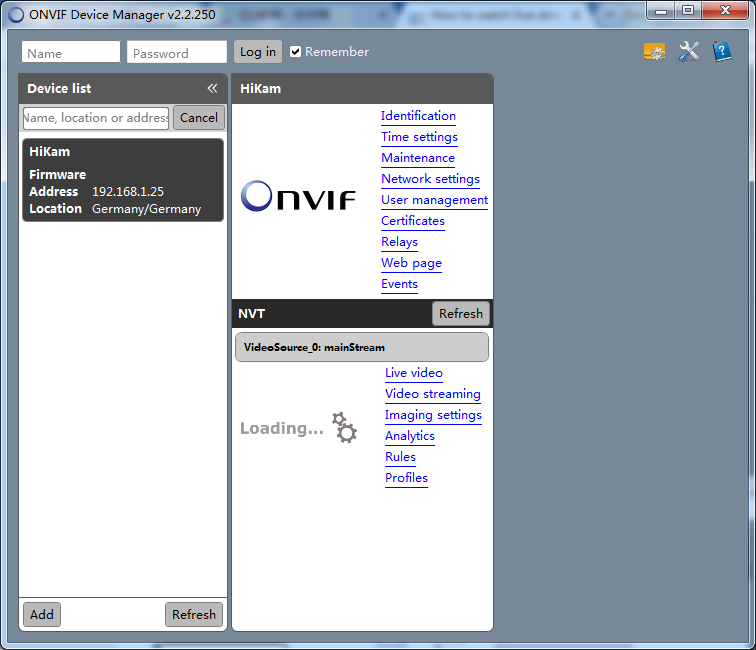This screenshot has width=756, height=650.
Task: Open the Identification link
Action: pyautogui.click(x=418, y=116)
